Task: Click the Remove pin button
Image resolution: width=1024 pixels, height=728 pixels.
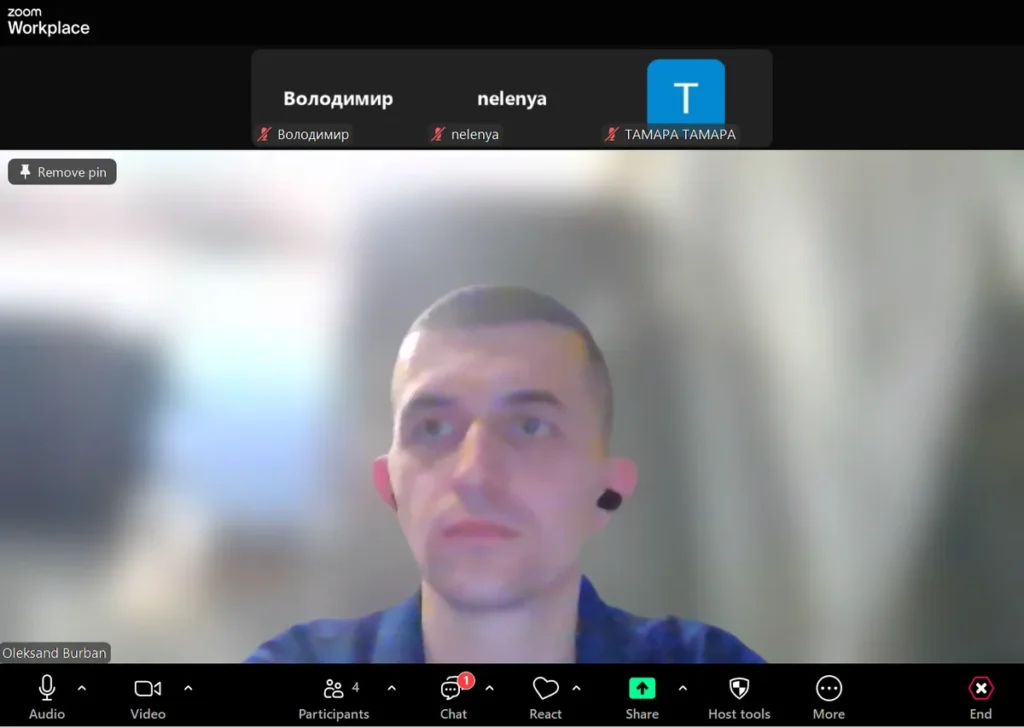Action: (x=62, y=172)
